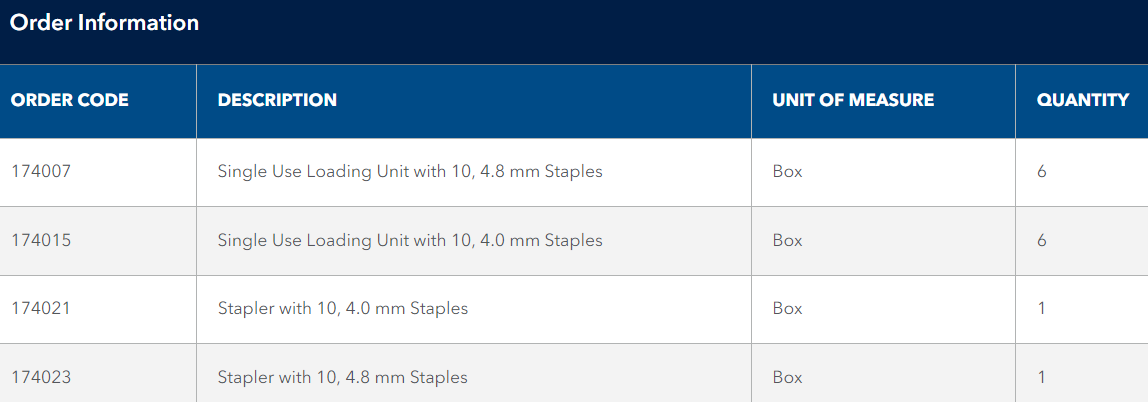Image resolution: width=1148 pixels, height=402 pixels.
Task: Select the UNIT OF MEASURE column header
Action: tap(853, 100)
